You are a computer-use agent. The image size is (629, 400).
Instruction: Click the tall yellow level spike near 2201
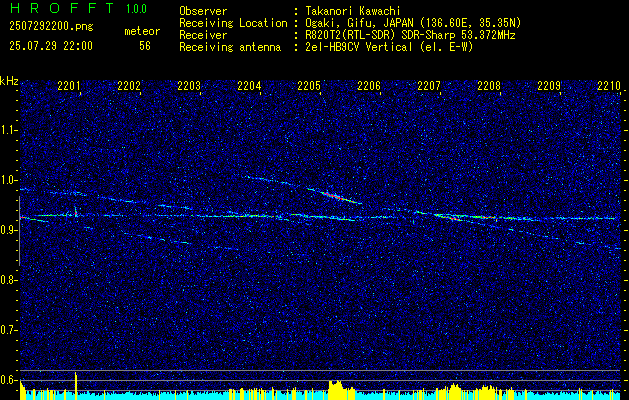(x=75, y=386)
